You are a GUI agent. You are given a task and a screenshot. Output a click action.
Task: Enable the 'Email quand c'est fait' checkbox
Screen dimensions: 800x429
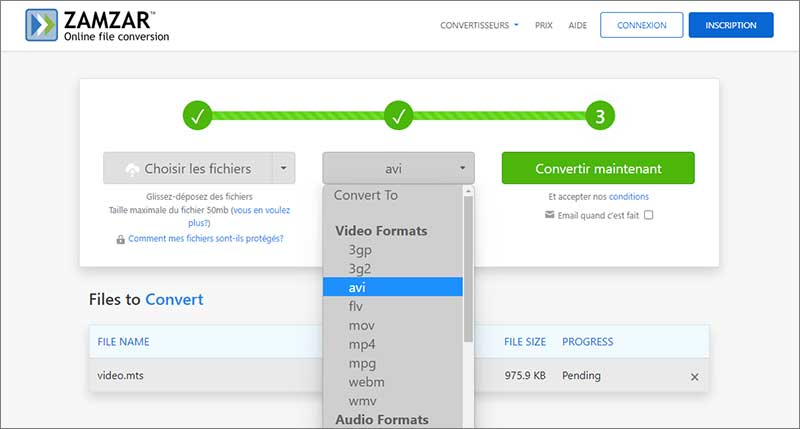[649, 215]
